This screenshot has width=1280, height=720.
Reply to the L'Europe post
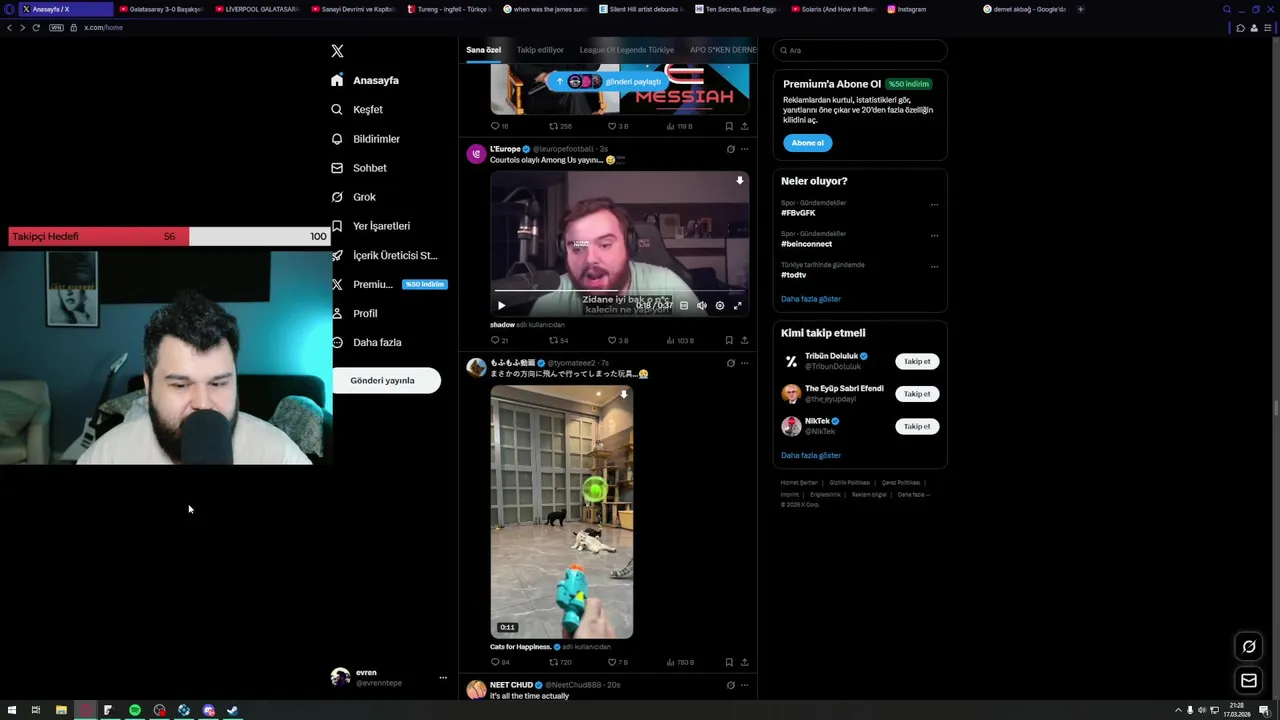pos(499,340)
